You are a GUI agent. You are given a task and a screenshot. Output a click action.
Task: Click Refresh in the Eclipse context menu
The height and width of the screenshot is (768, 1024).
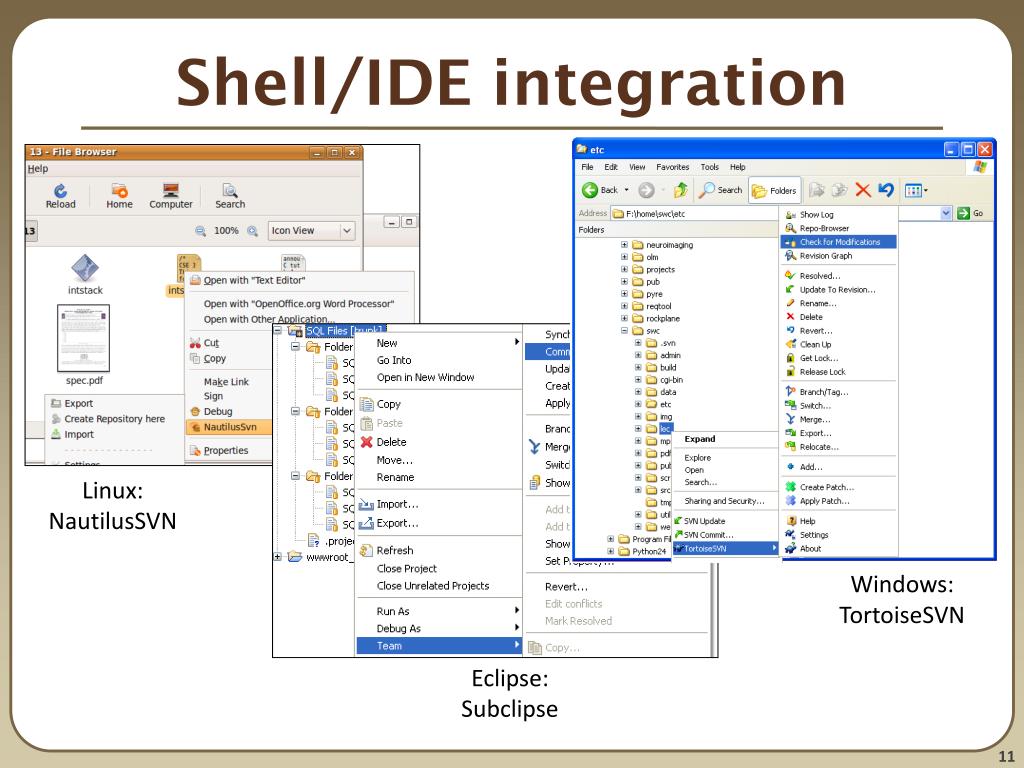pos(394,551)
